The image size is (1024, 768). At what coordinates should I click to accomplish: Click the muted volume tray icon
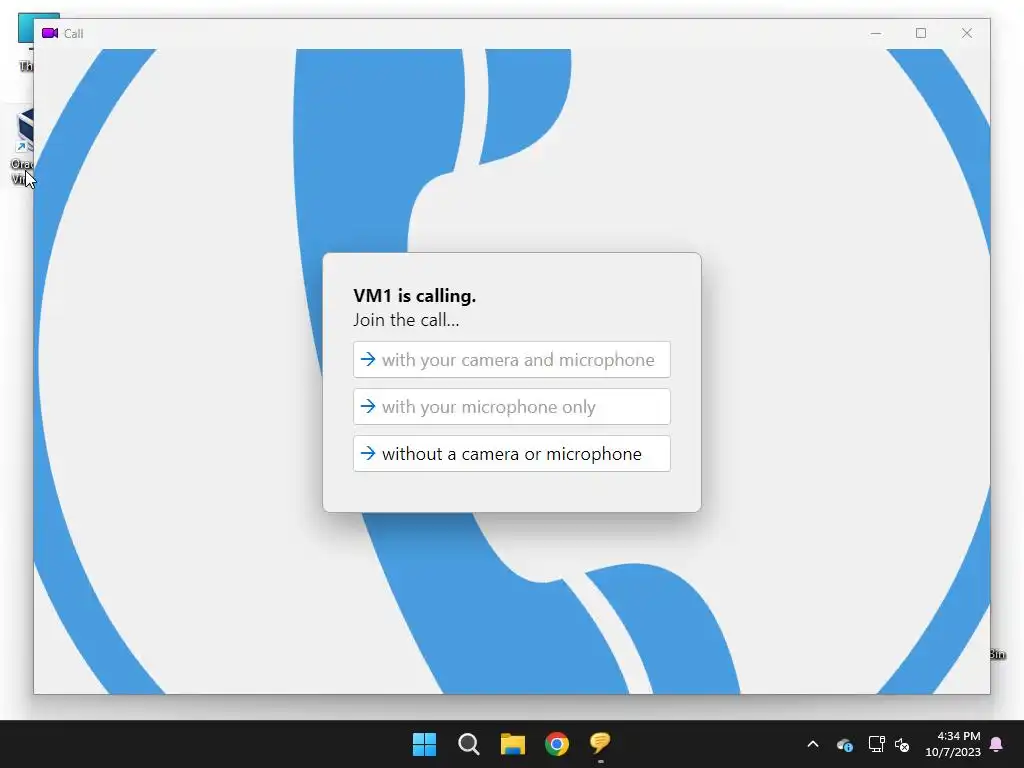(903, 744)
